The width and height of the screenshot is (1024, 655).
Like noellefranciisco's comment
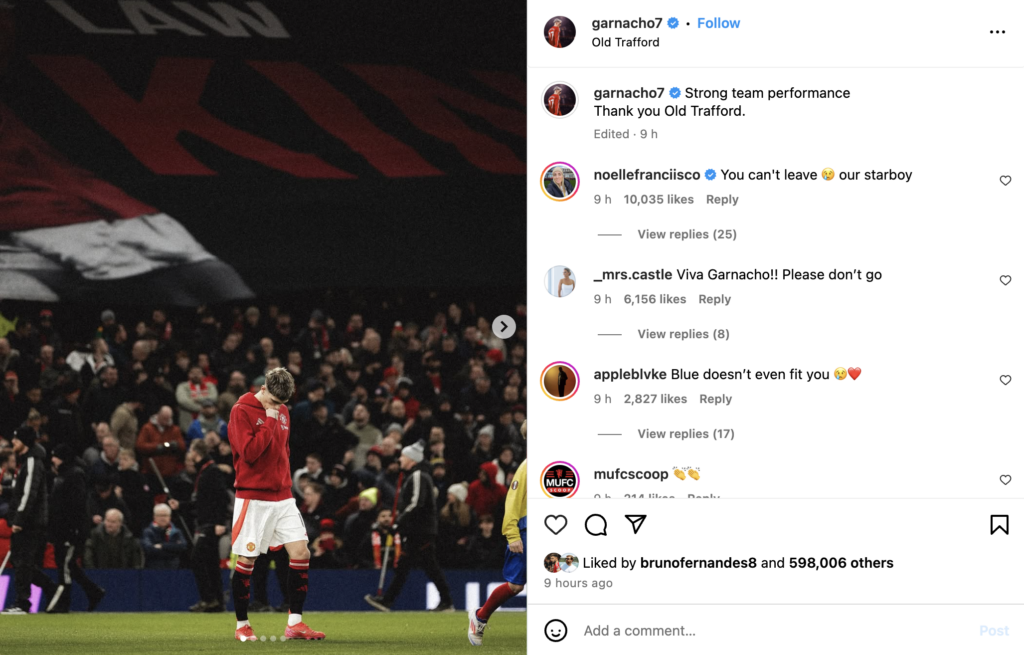(x=1005, y=180)
